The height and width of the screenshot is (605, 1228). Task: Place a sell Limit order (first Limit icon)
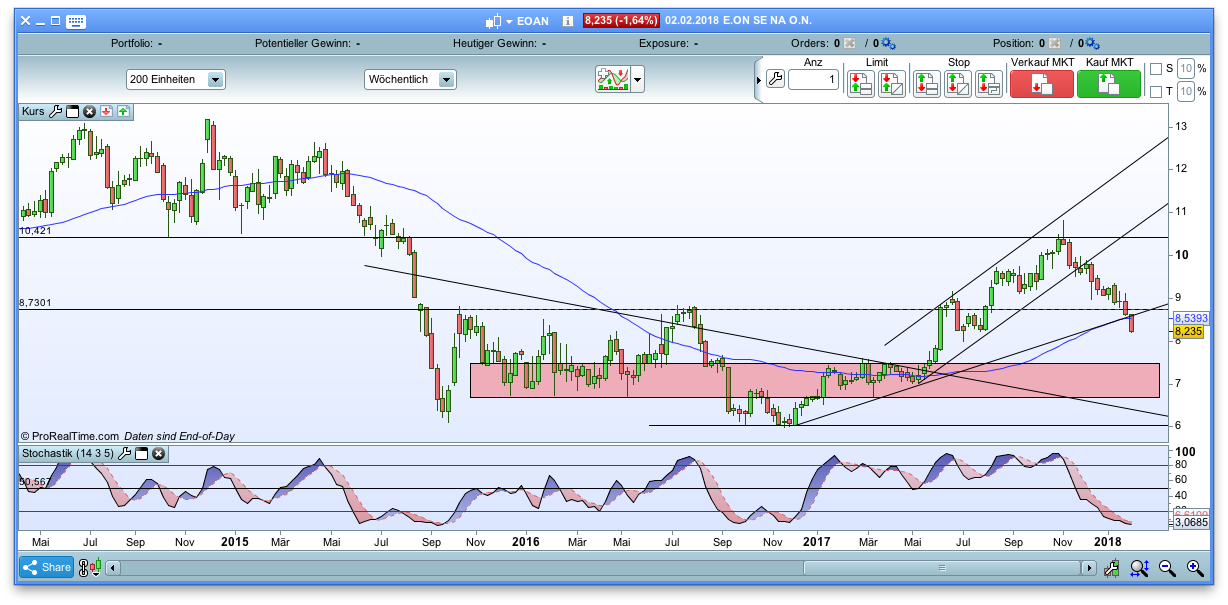[860, 84]
